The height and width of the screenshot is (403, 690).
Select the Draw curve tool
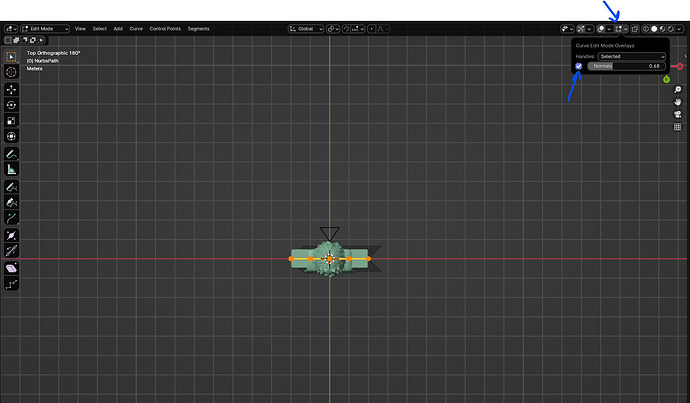11,187
